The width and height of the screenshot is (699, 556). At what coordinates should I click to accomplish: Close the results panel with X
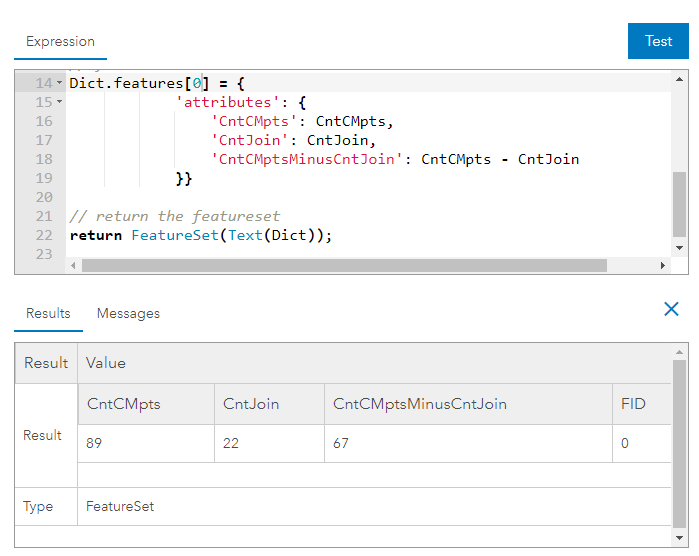tap(672, 309)
